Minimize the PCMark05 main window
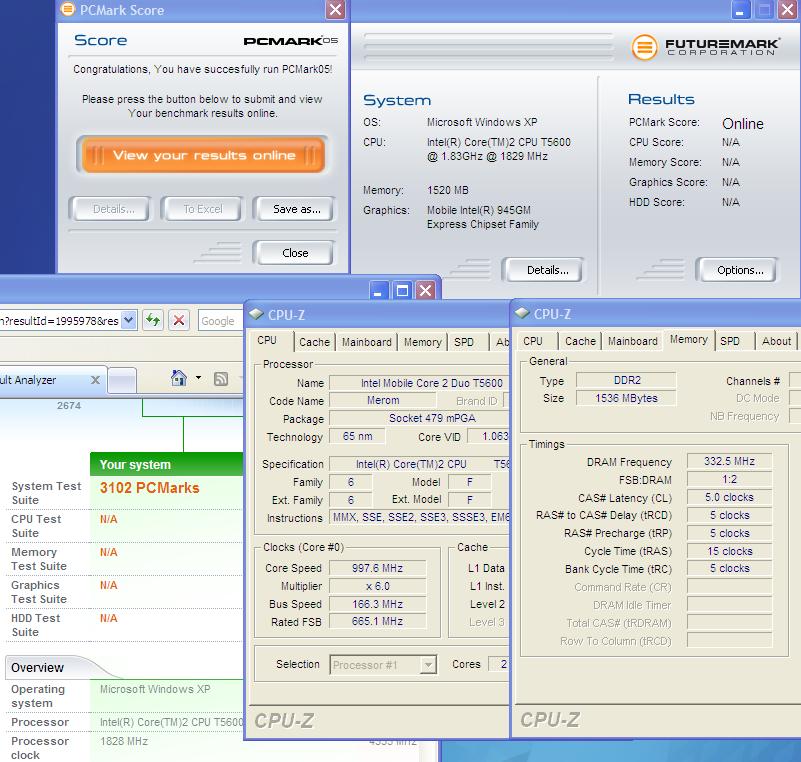The width and height of the screenshot is (801, 762). [740, 10]
